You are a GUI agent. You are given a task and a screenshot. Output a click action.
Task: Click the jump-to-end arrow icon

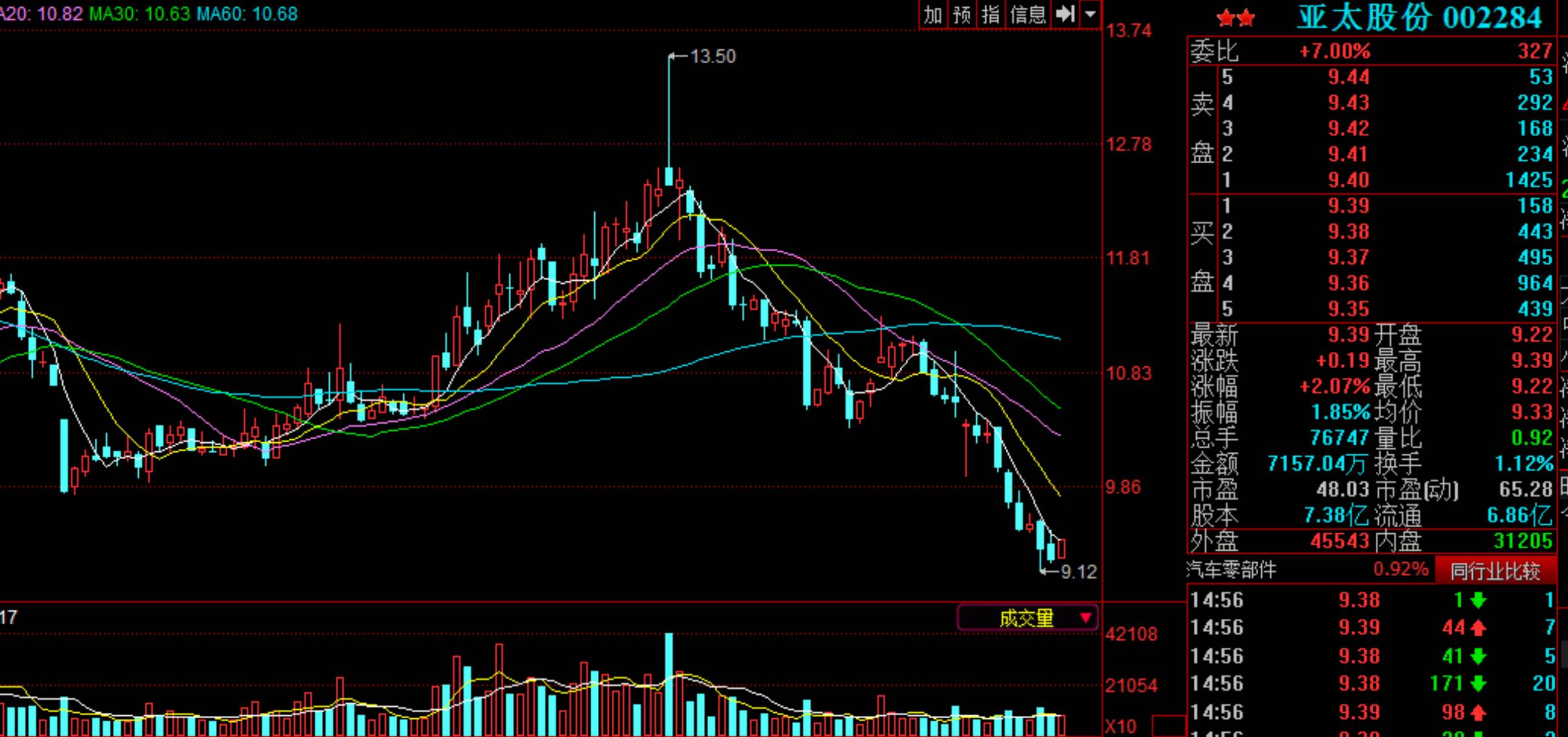click(1065, 14)
